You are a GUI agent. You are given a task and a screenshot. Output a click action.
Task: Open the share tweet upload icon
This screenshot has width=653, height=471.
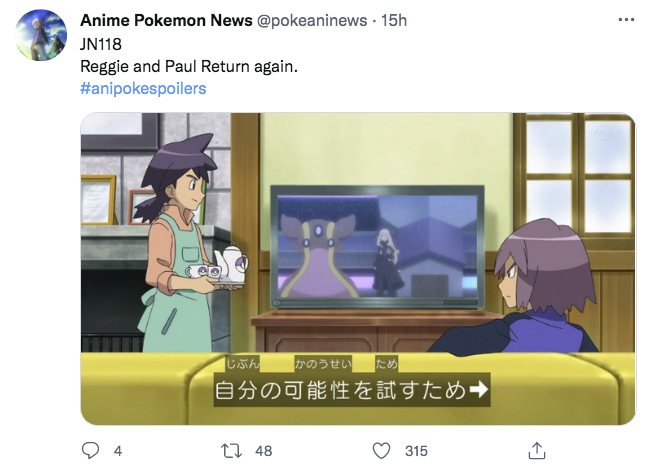(537, 451)
